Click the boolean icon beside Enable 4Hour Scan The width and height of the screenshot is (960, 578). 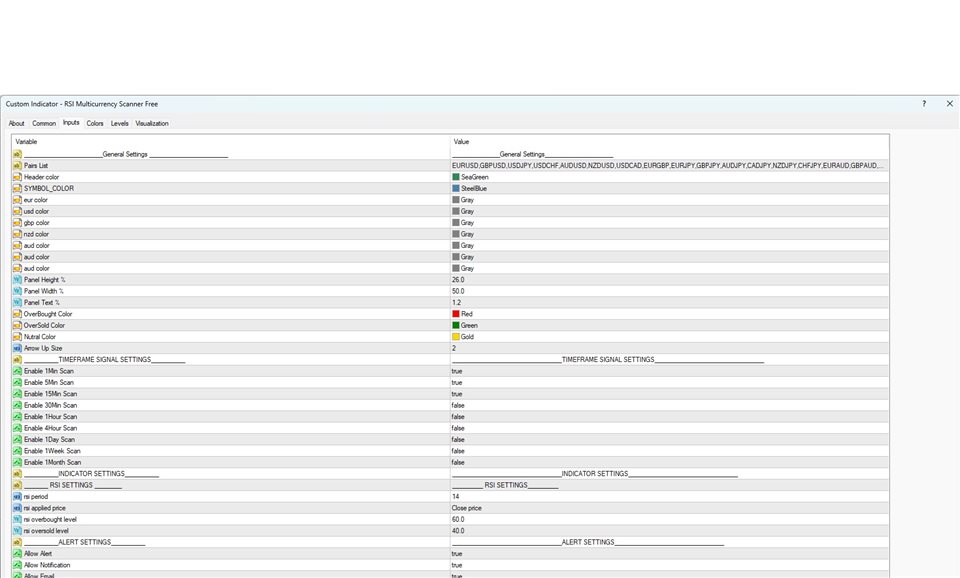pos(17,428)
